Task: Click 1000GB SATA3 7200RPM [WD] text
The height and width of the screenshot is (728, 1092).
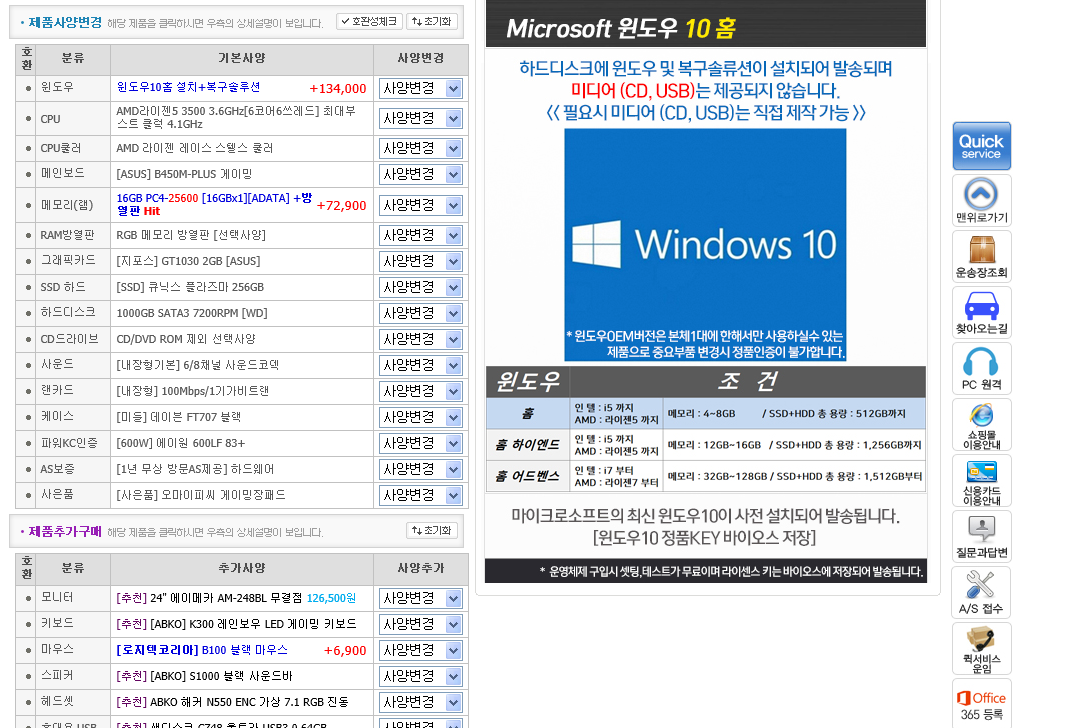Action: coord(192,313)
